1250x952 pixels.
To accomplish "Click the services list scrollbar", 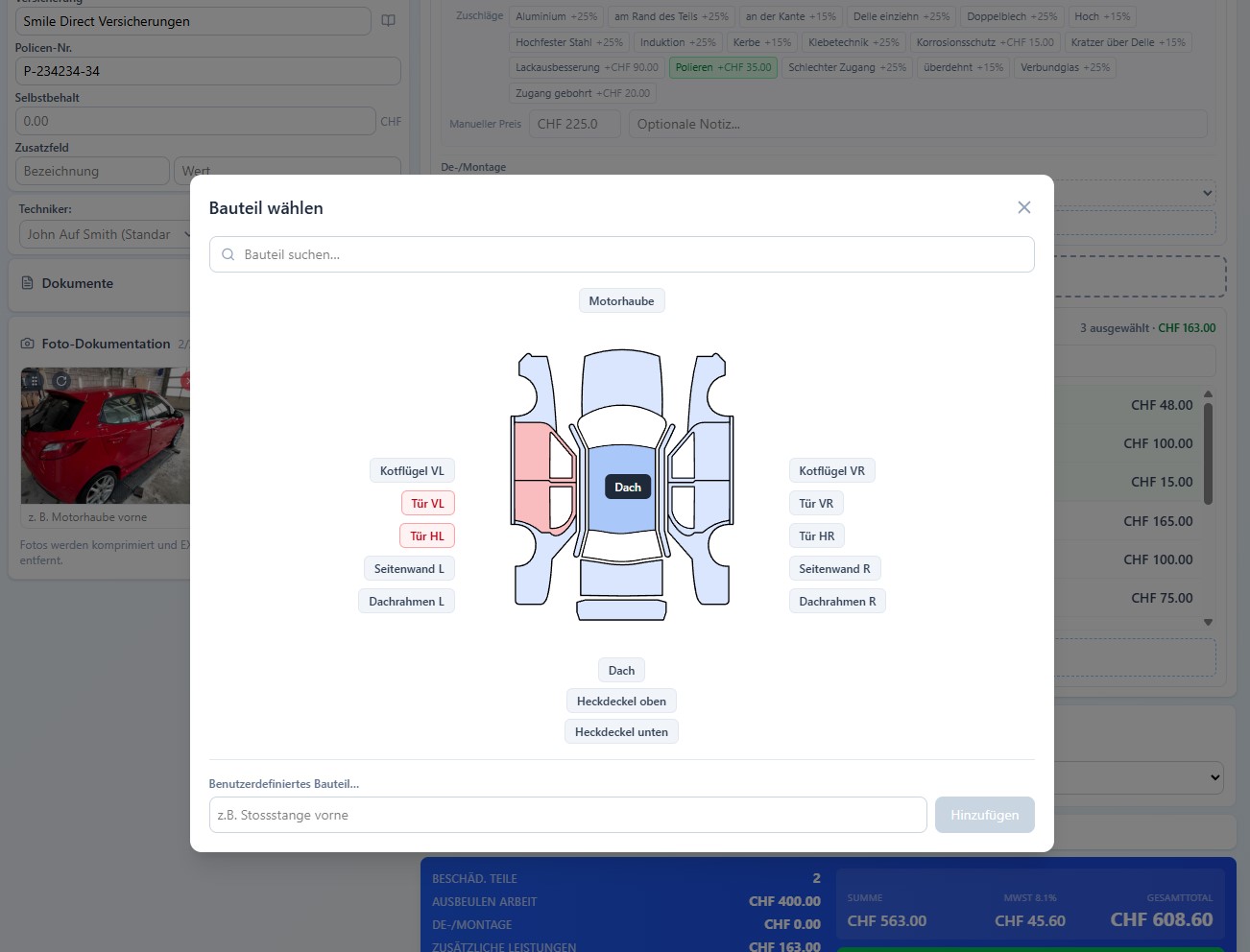I will pos(1208,453).
